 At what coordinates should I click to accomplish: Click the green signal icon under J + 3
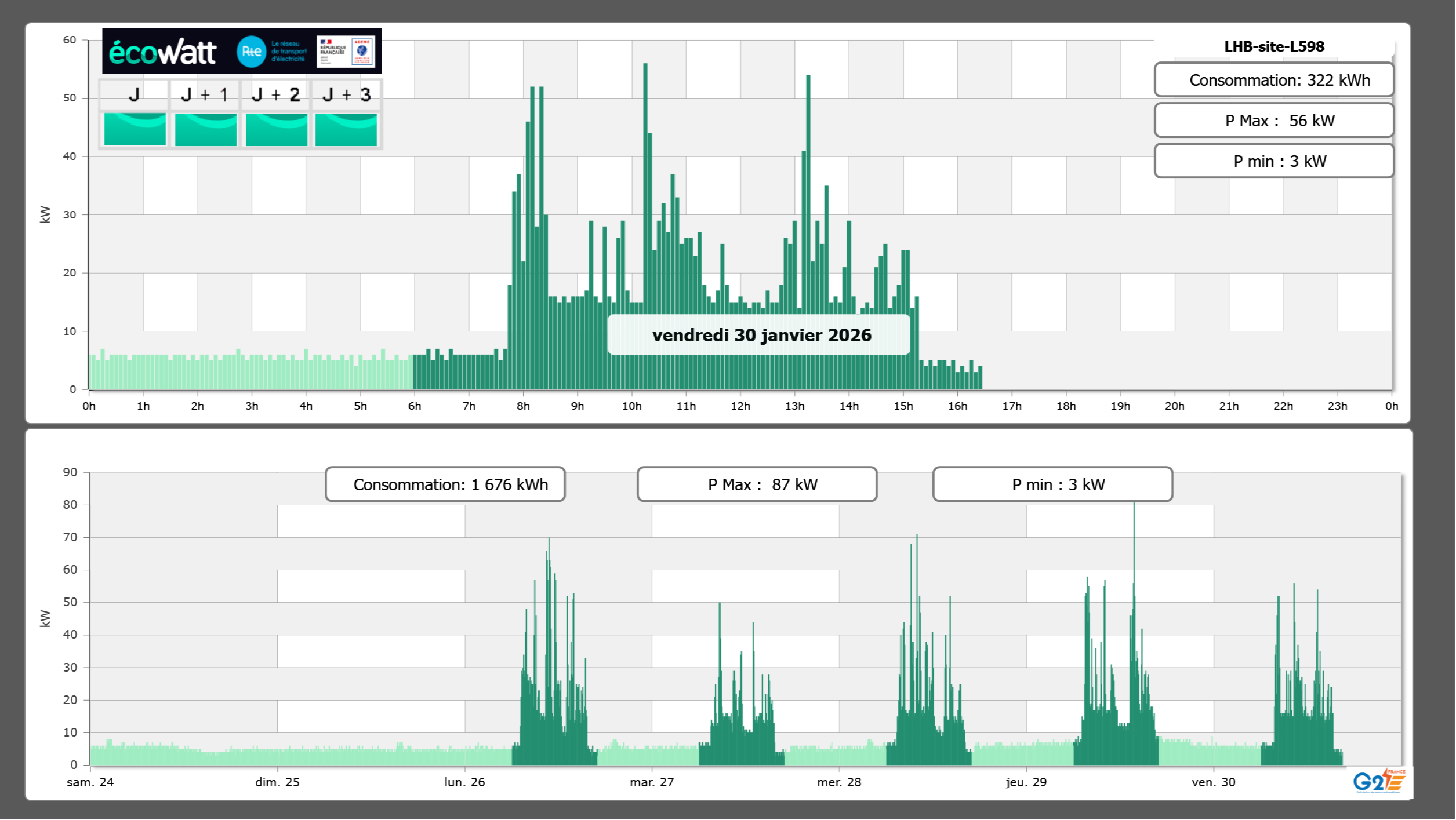346,129
